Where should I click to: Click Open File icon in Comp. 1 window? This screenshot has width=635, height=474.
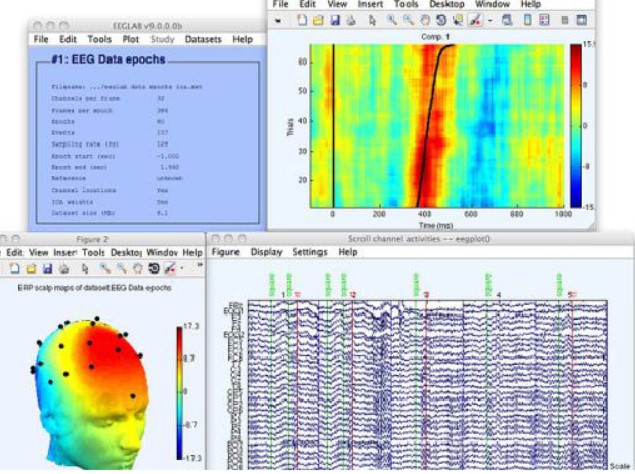tap(319, 20)
